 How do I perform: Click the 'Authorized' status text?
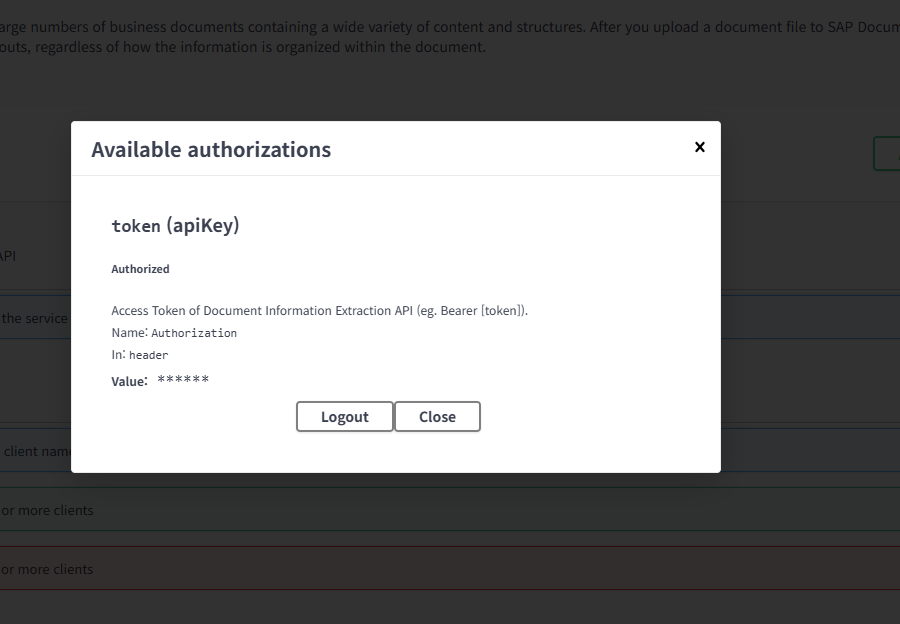(x=140, y=269)
